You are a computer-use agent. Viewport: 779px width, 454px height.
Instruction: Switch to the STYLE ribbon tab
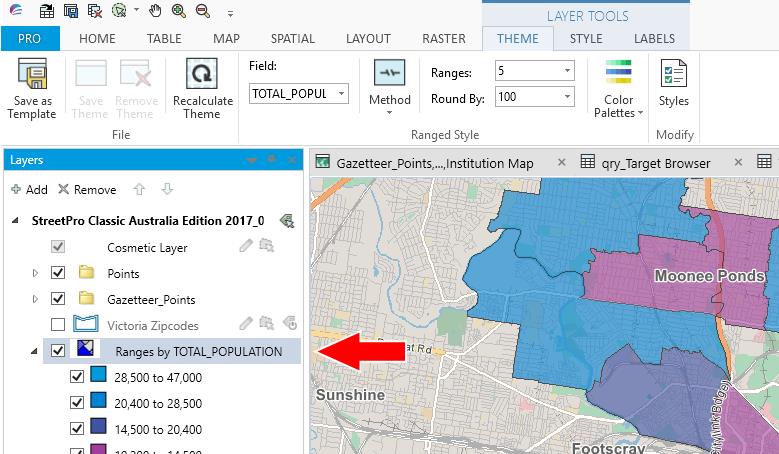coord(586,39)
